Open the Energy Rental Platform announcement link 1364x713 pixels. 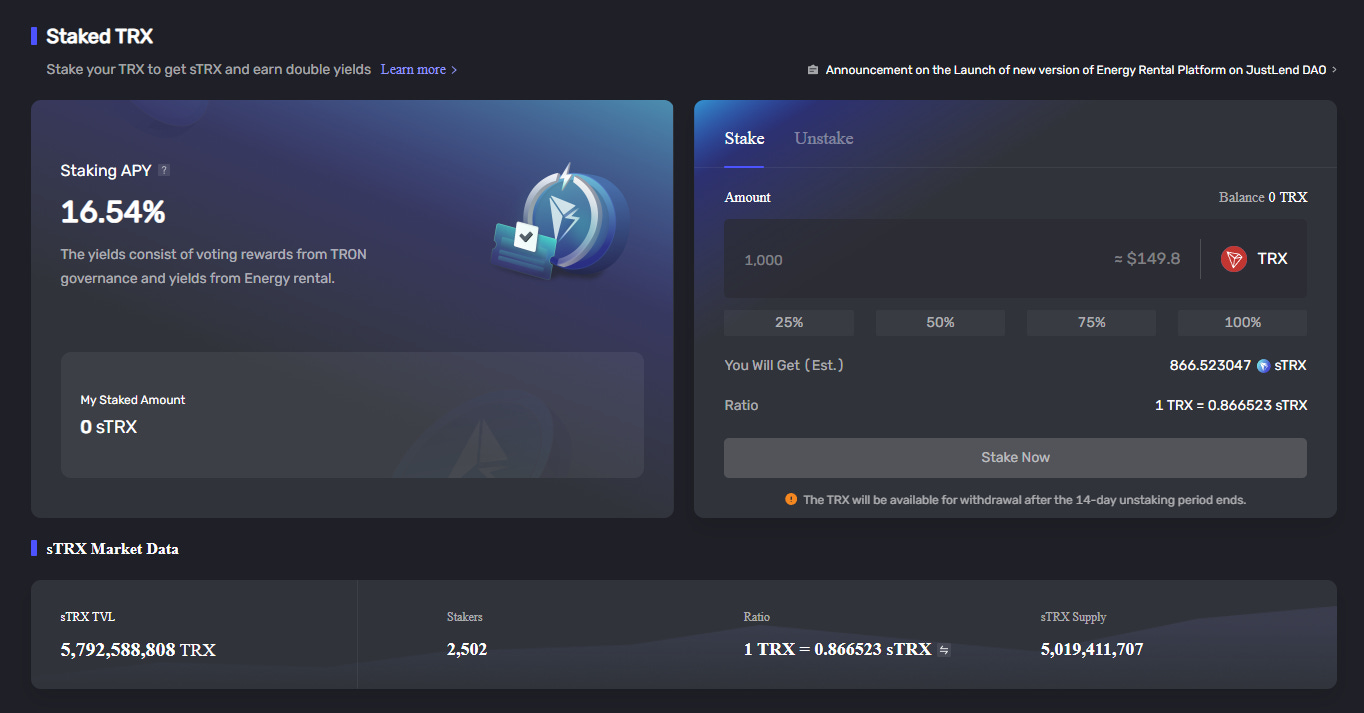tap(1076, 70)
